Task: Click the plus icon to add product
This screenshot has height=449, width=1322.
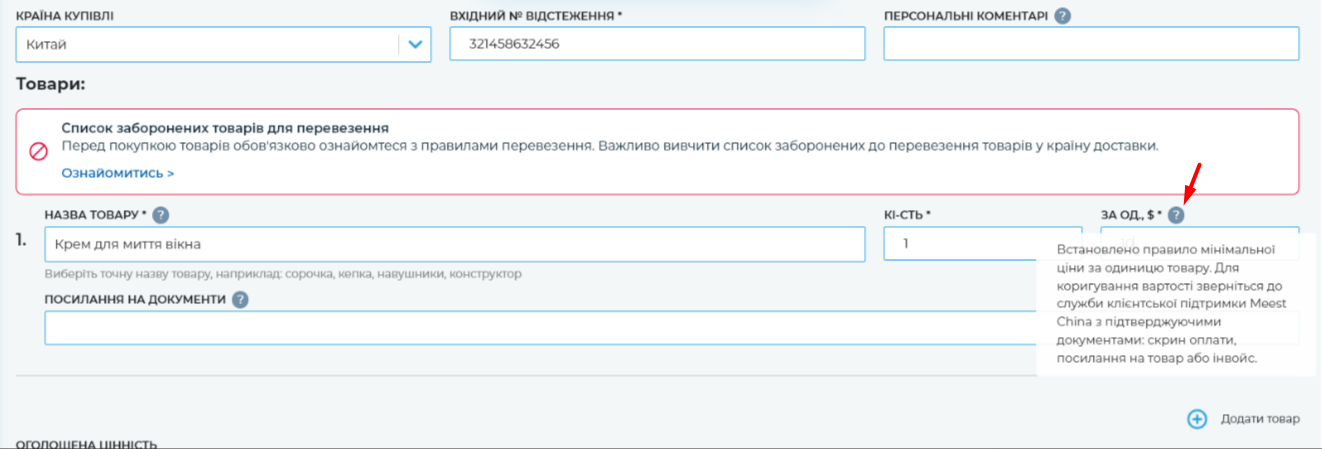Action: point(1197,419)
